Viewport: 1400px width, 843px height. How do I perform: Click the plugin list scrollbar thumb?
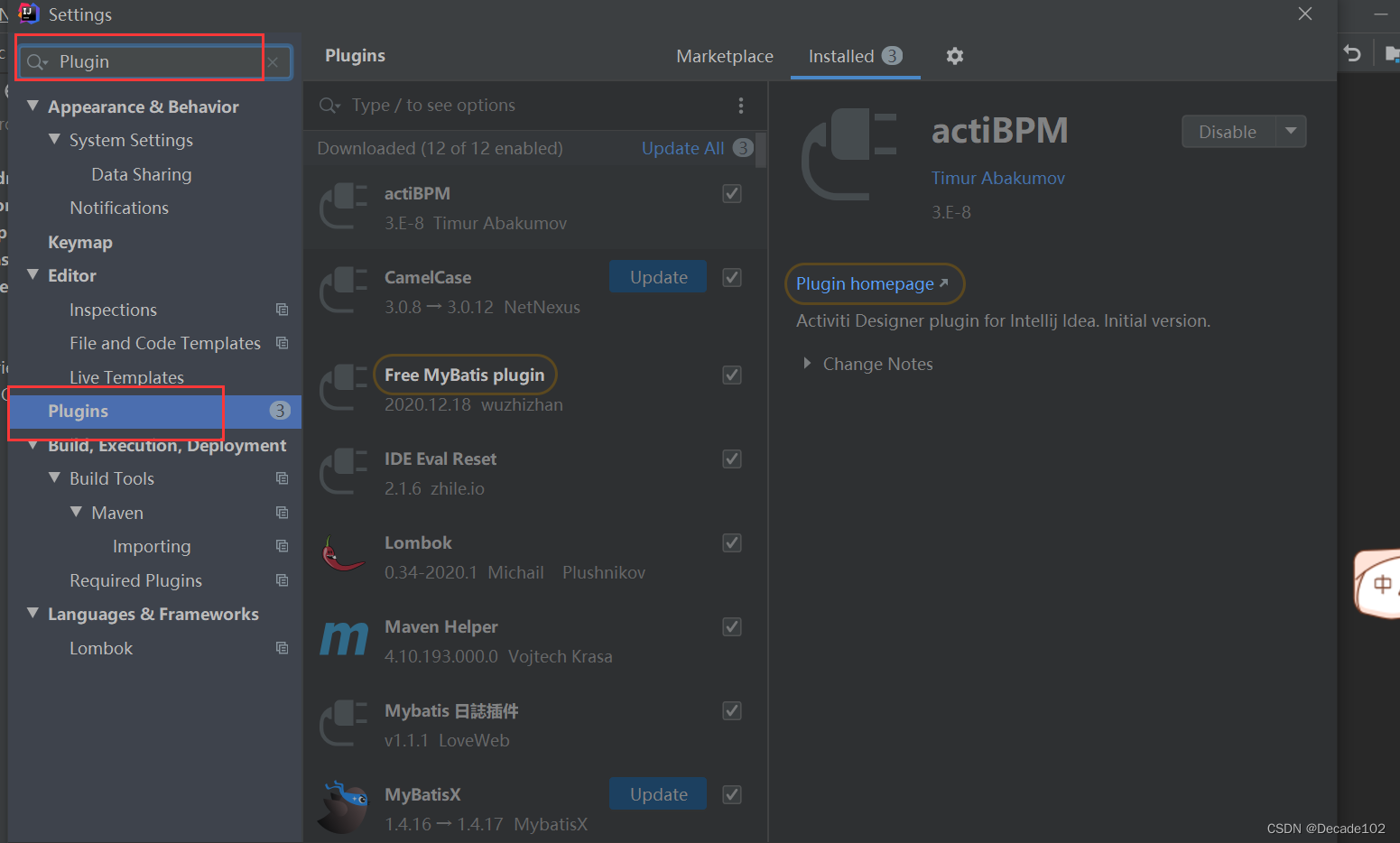coord(761,150)
